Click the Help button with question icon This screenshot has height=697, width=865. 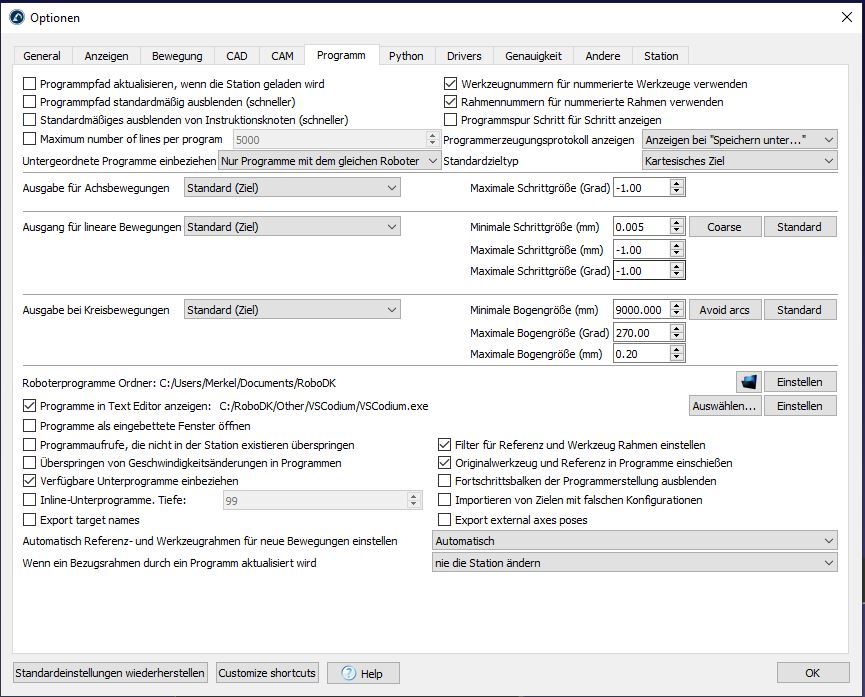[x=363, y=673]
